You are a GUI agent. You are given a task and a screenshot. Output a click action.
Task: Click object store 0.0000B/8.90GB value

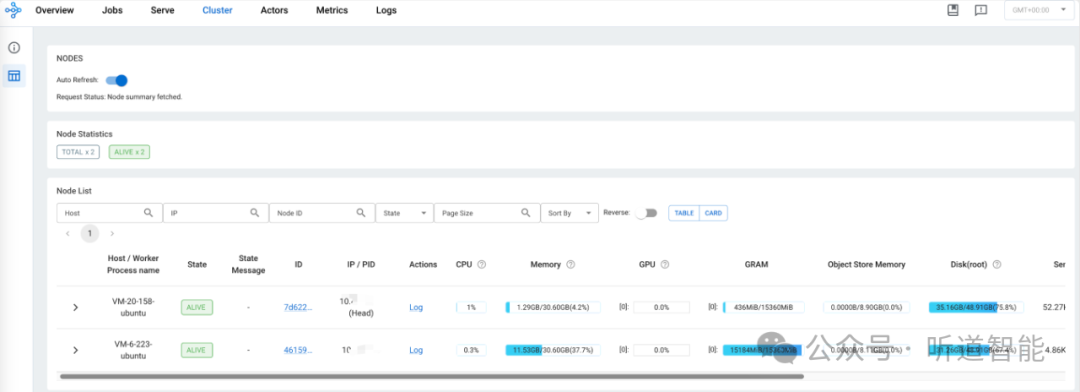point(866,307)
